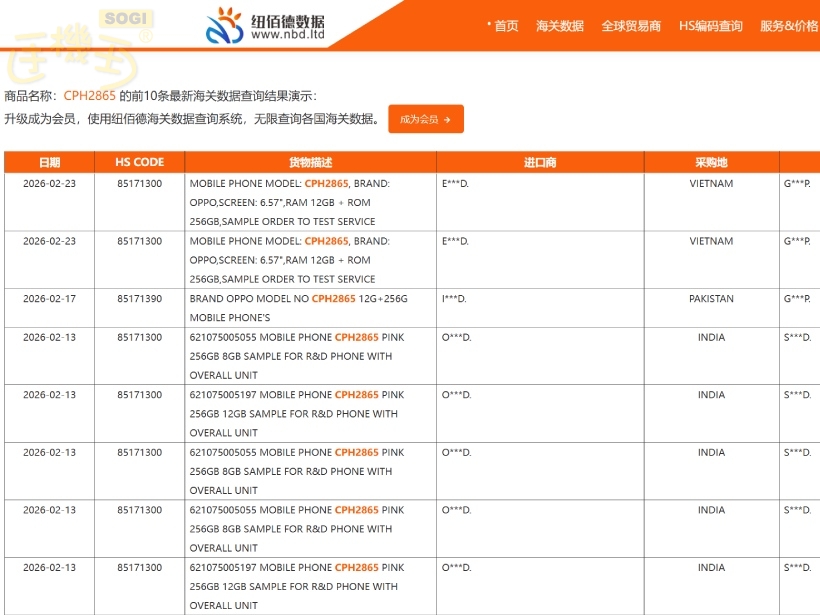Click the 进口商 column header

click(540, 162)
